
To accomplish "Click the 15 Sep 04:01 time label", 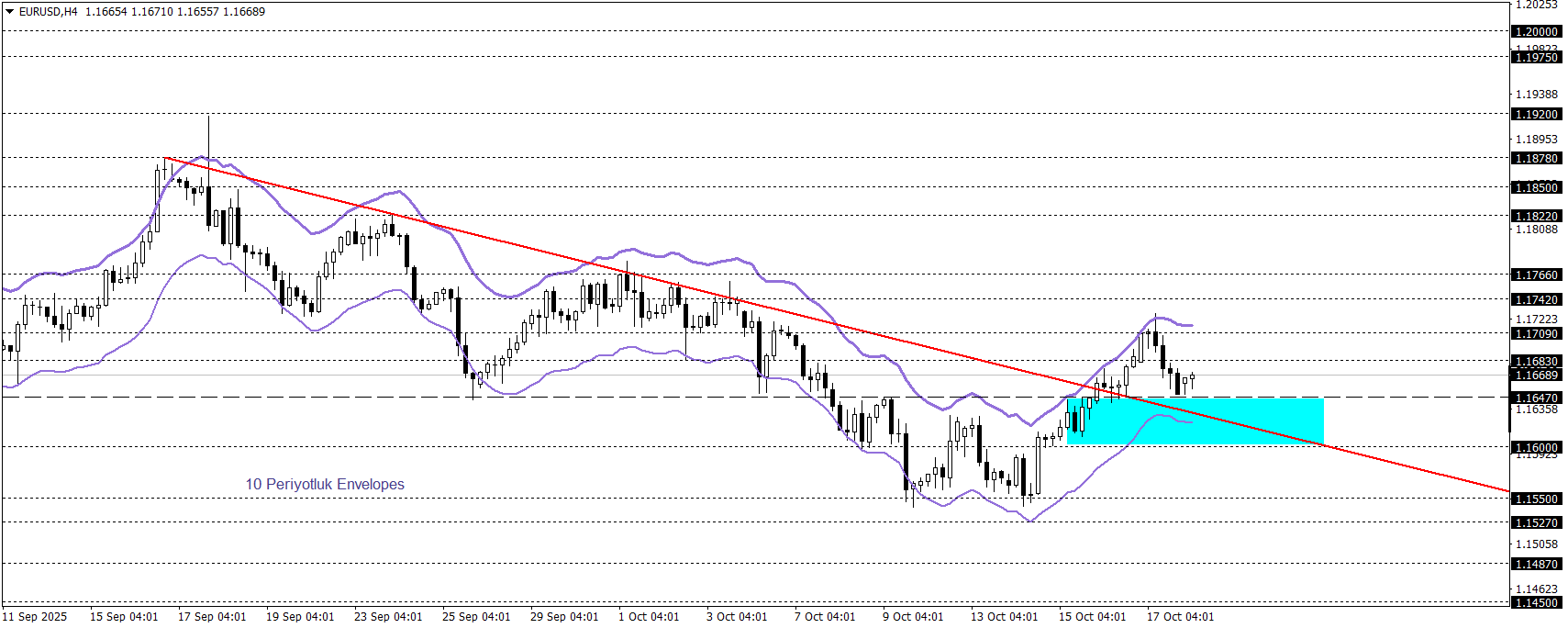I will 124,616.
